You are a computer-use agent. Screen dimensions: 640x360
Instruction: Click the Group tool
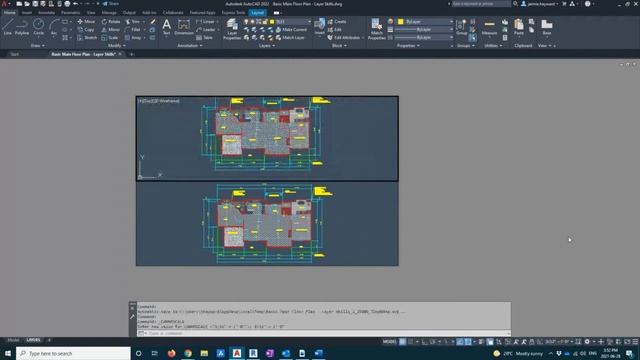tap(462, 27)
